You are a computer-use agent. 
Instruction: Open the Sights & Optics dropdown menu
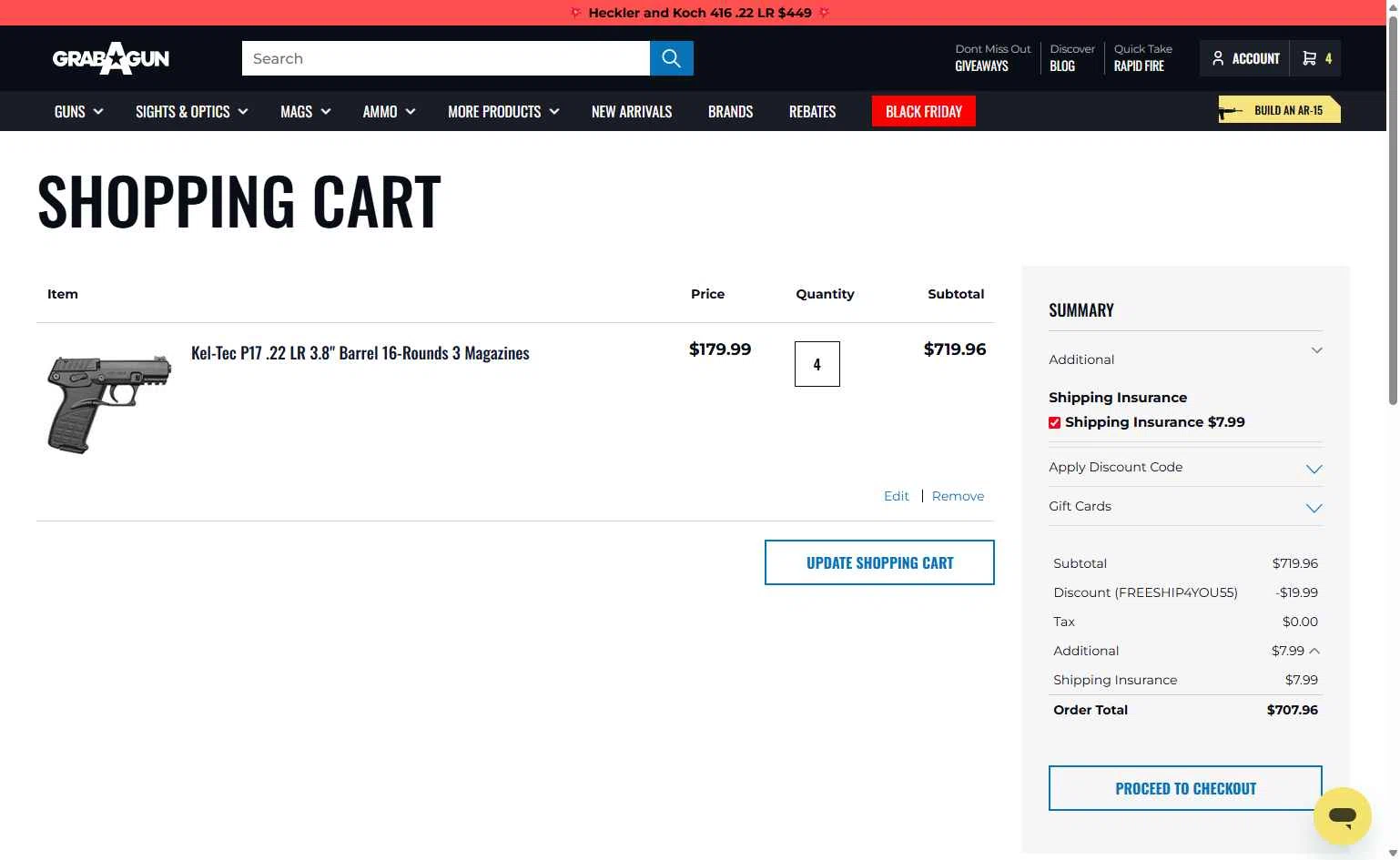click(x=191, y=111)
